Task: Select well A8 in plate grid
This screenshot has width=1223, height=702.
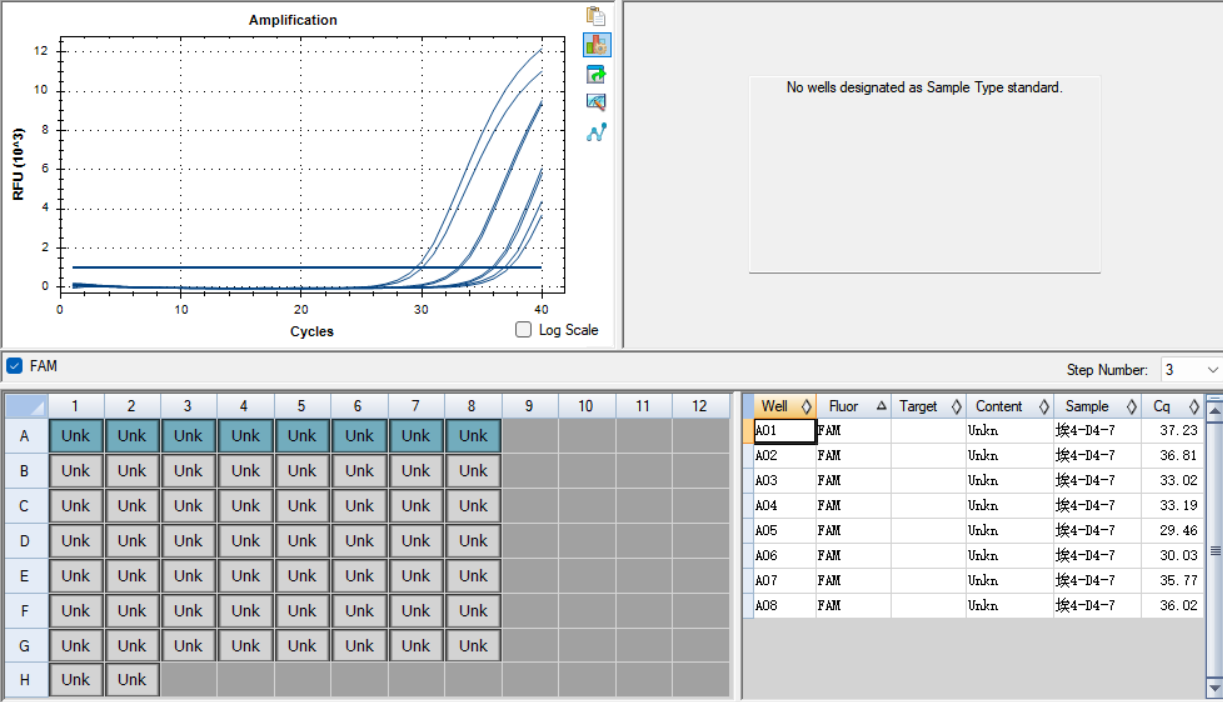Action: 473,436
